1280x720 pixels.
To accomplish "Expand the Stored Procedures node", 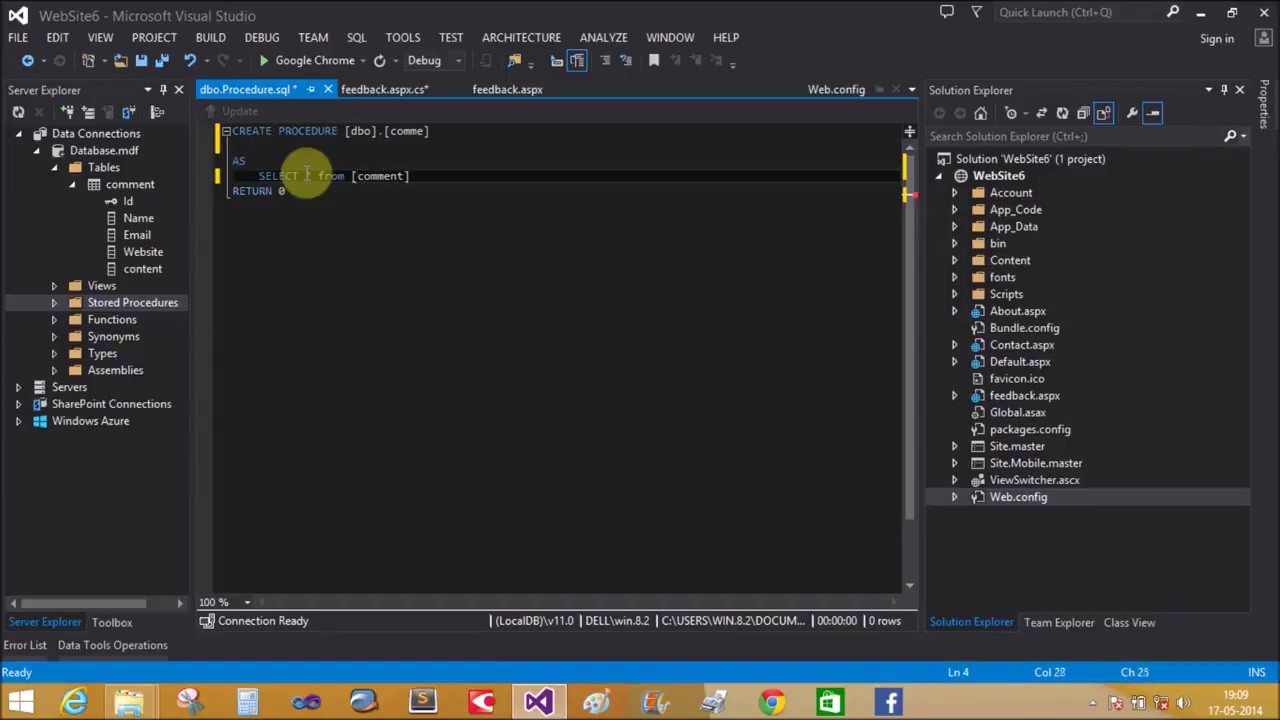I will (54, 303).
